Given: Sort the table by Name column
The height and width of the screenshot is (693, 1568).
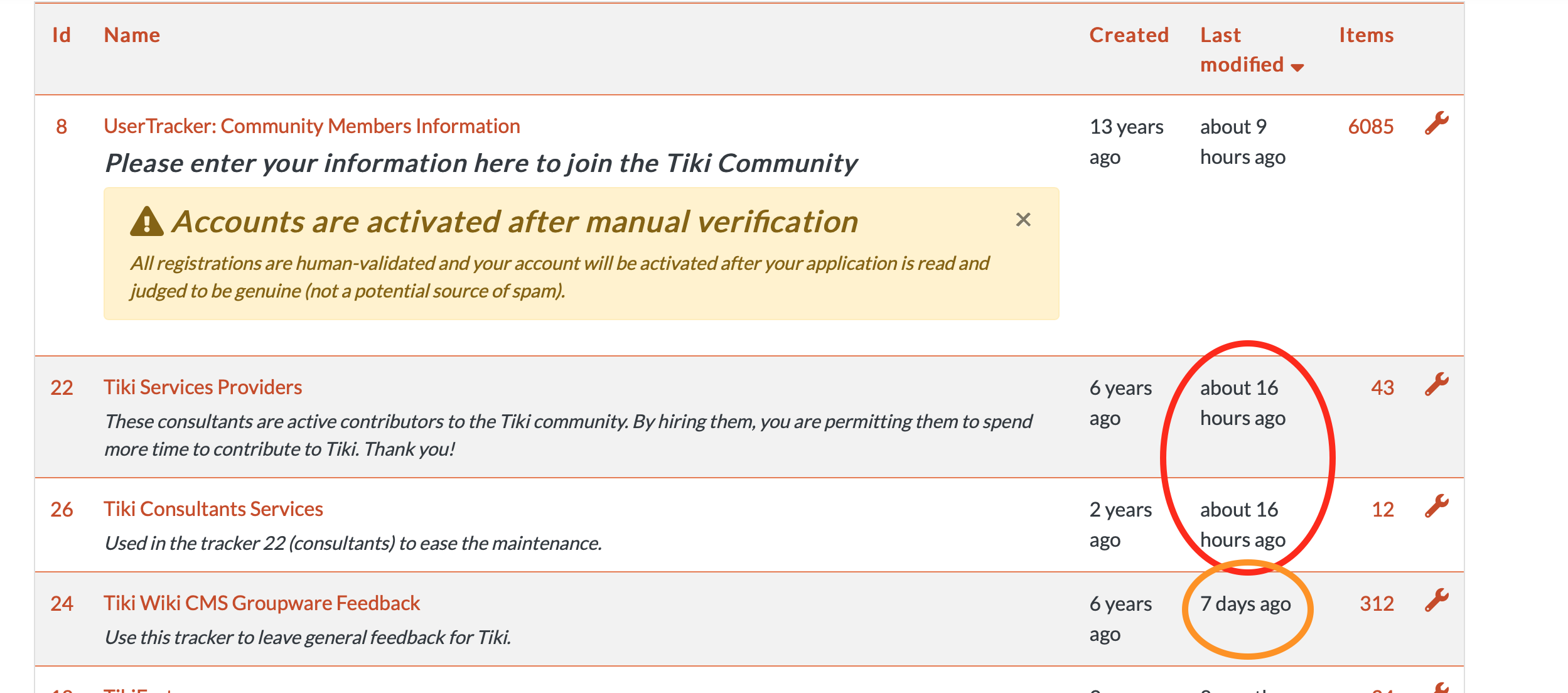Looking at the screenshot, I should (132, 35).
